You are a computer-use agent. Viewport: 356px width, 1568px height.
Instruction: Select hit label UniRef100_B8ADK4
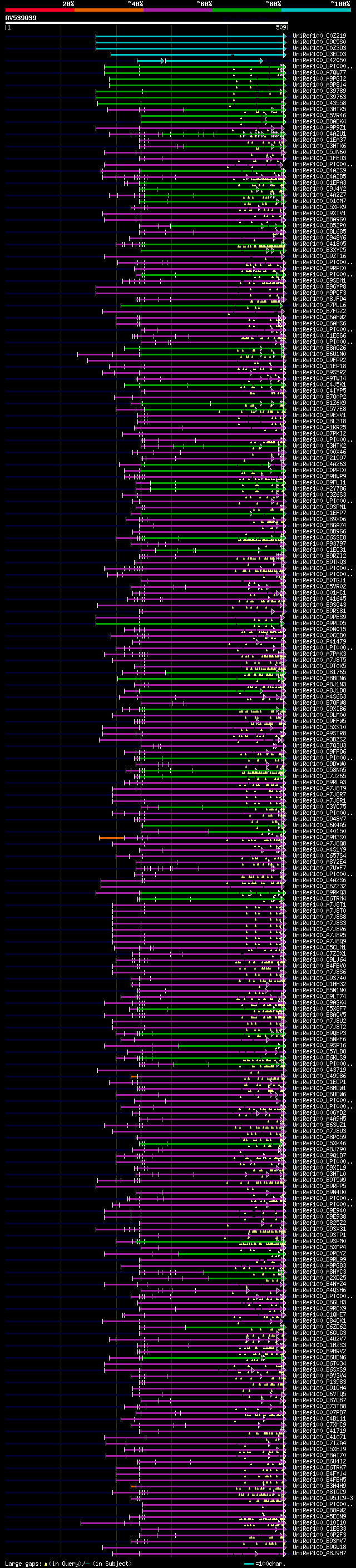pyautogui.click(x=319, y=121)
